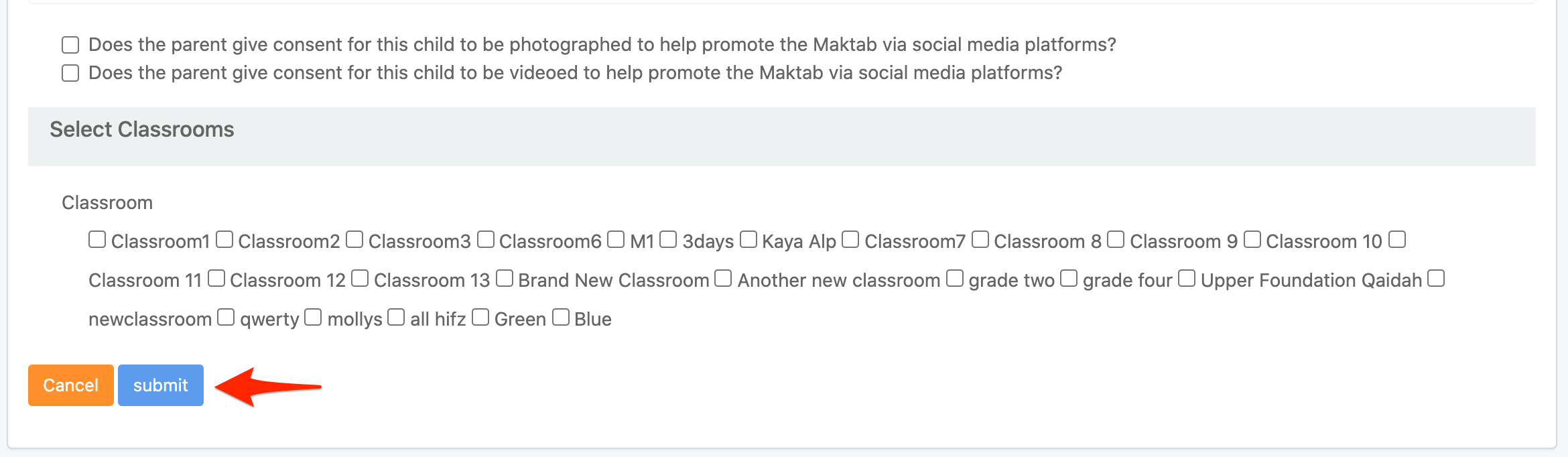Tick the videoed consent checkbox
Screen dimensions: 1568x457
pos(70,73)
